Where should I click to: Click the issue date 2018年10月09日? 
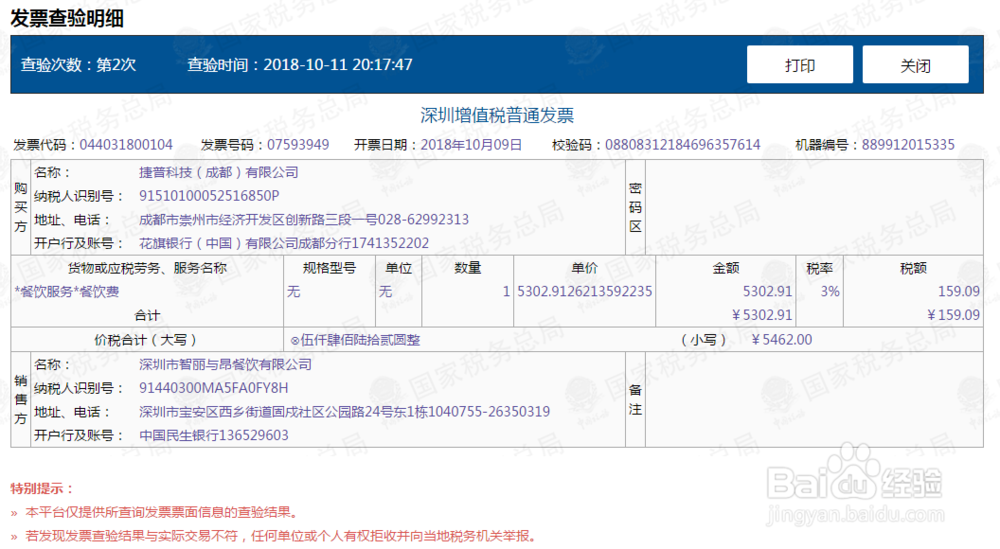471,145
